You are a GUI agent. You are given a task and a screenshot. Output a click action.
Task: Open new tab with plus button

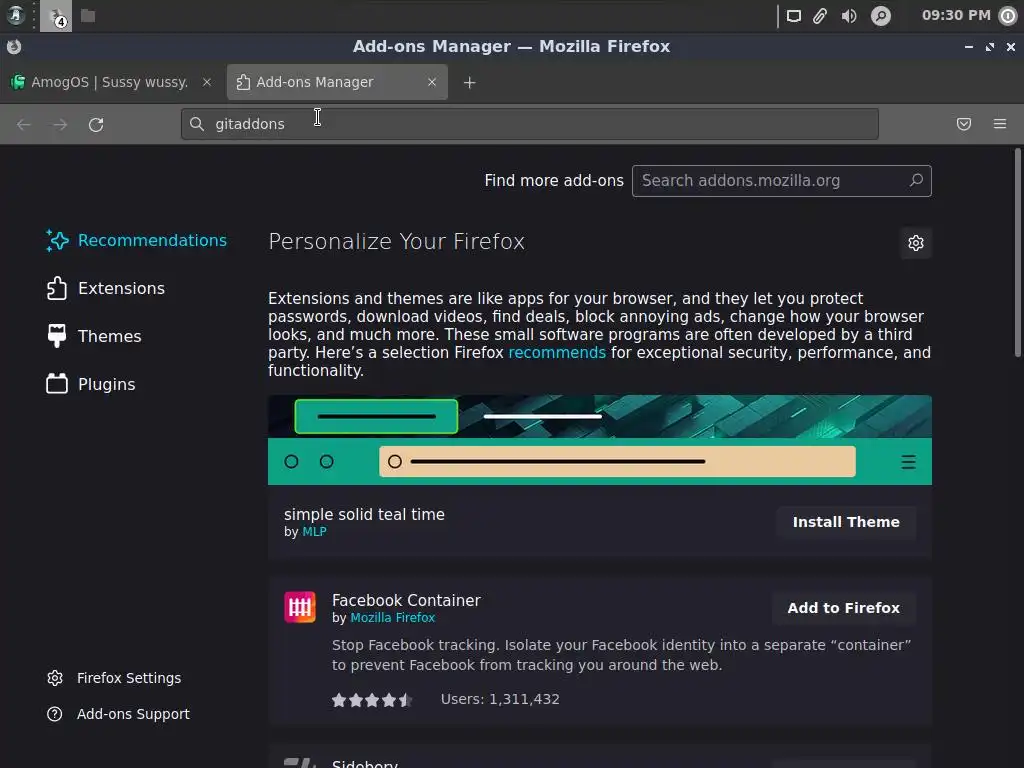coord(469,82)
